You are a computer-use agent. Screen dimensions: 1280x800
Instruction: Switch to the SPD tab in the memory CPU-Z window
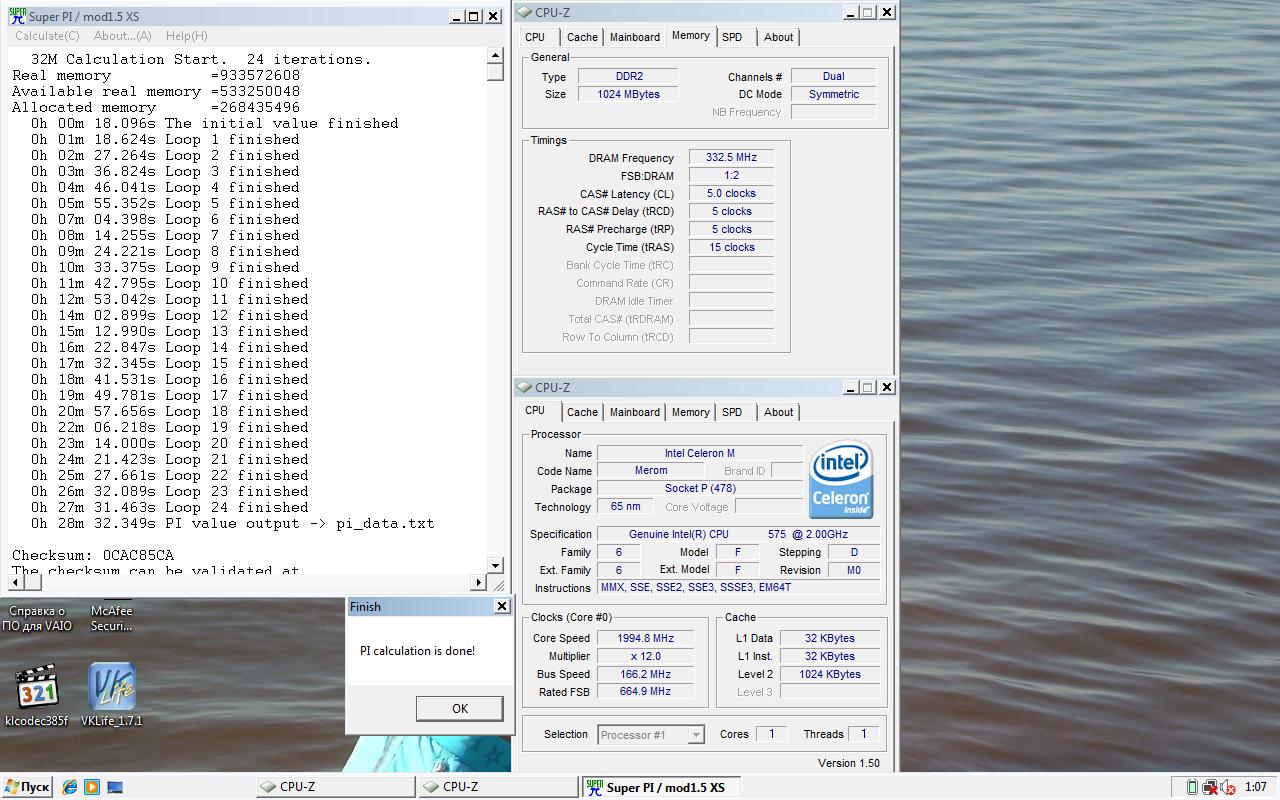(732, 37)
